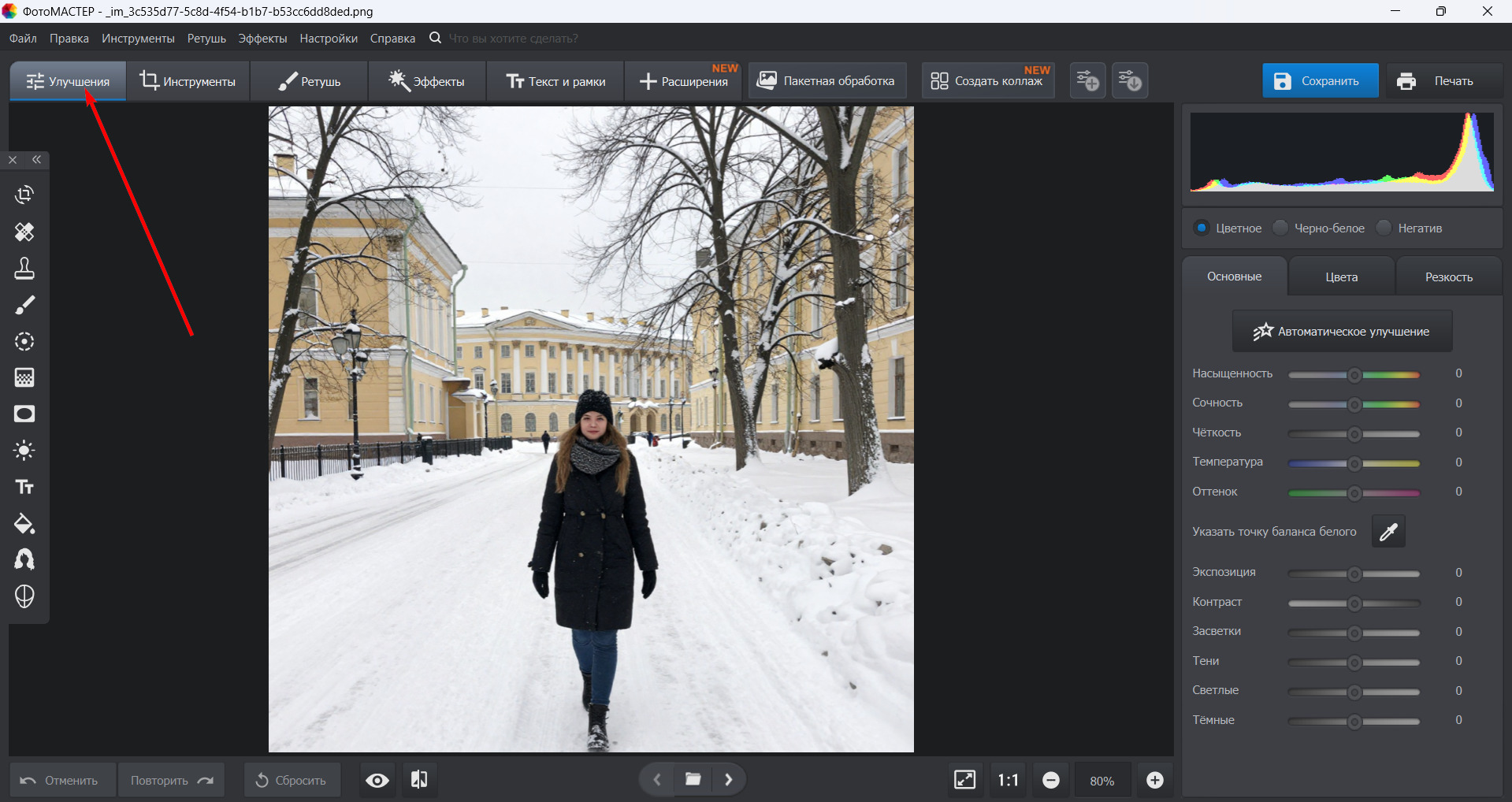This screenshot has width=1512, height=802.
Task: Select the crop and rotate tool icon
Action: (x=24, y=195)
